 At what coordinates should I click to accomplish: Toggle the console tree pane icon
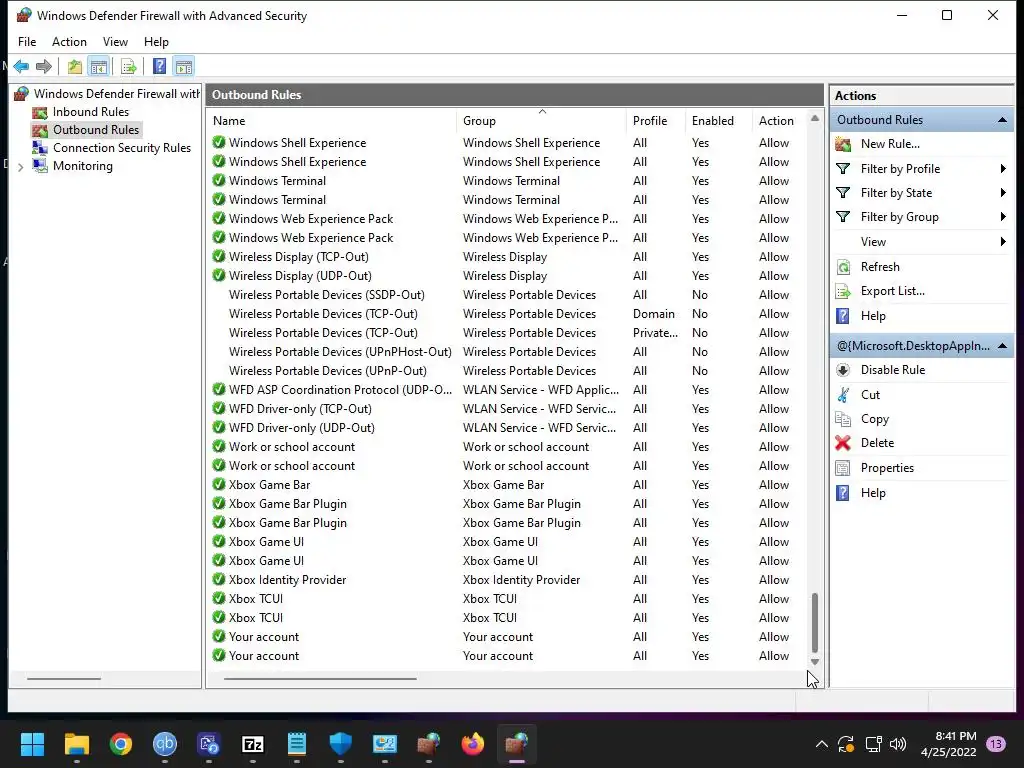pos(99,66)
